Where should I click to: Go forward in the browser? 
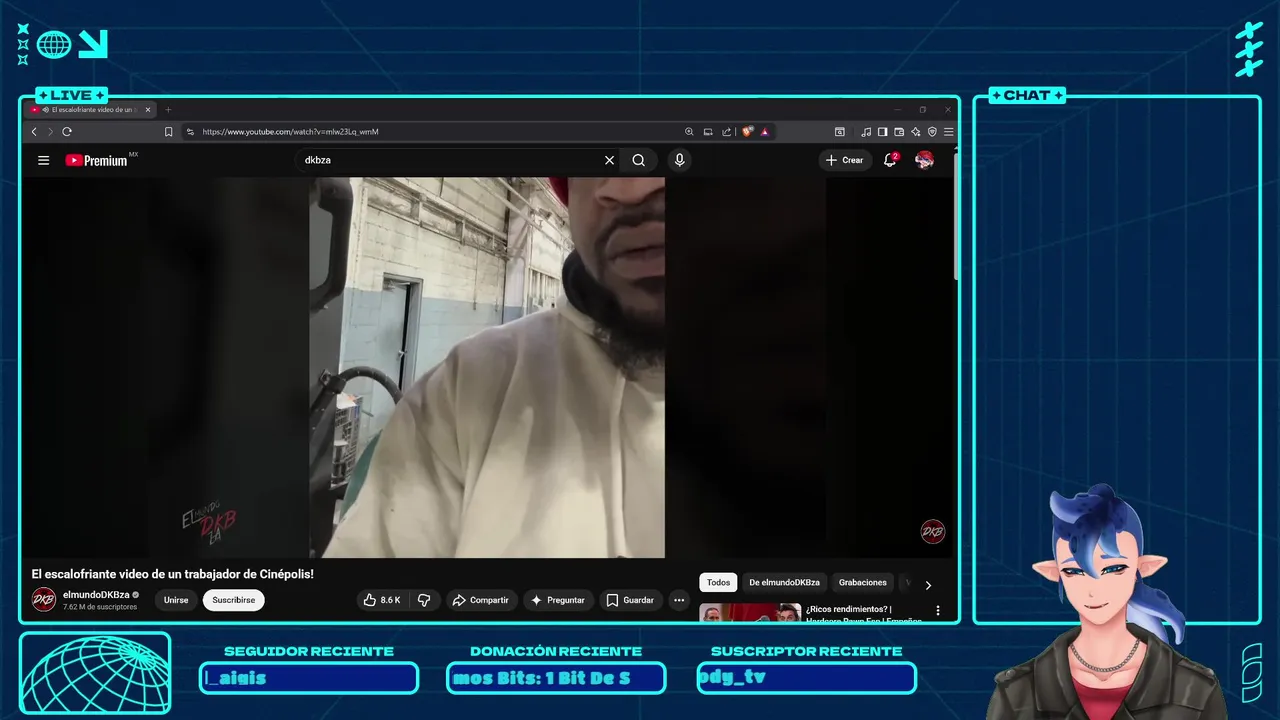pyautogui.click(x=50, y=132)
